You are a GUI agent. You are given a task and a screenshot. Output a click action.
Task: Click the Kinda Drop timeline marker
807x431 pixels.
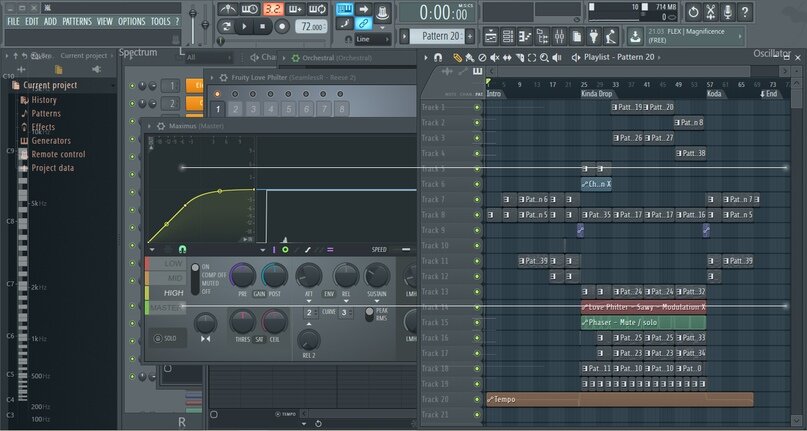tap(597, 94)
